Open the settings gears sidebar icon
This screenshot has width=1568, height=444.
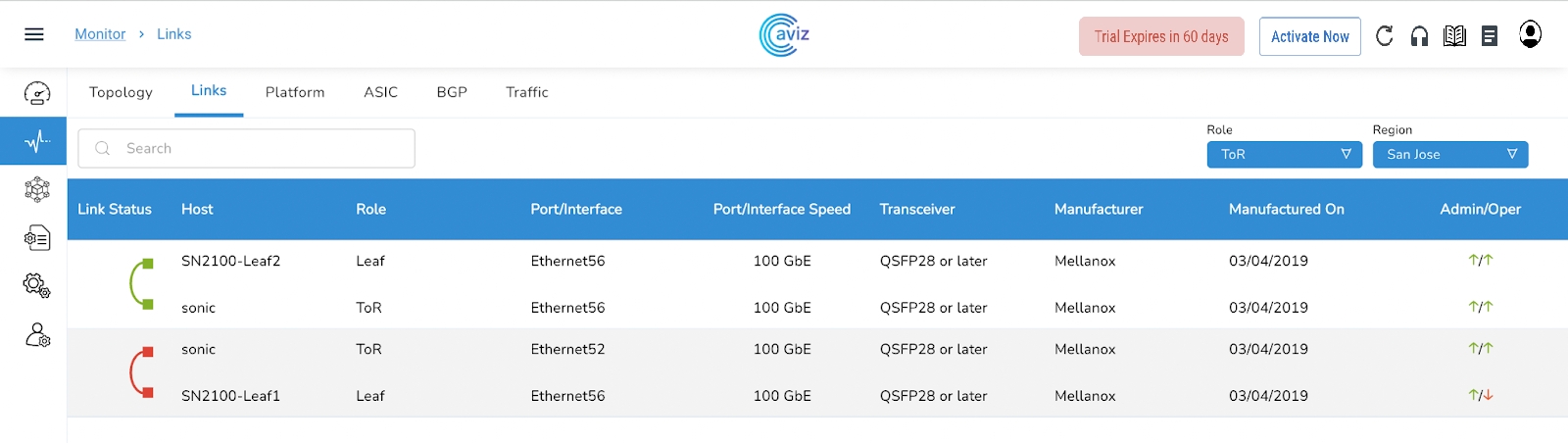pos(37,285)
